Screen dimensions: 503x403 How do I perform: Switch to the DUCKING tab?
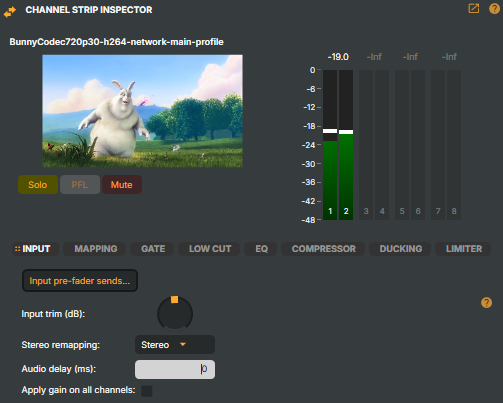400,249
